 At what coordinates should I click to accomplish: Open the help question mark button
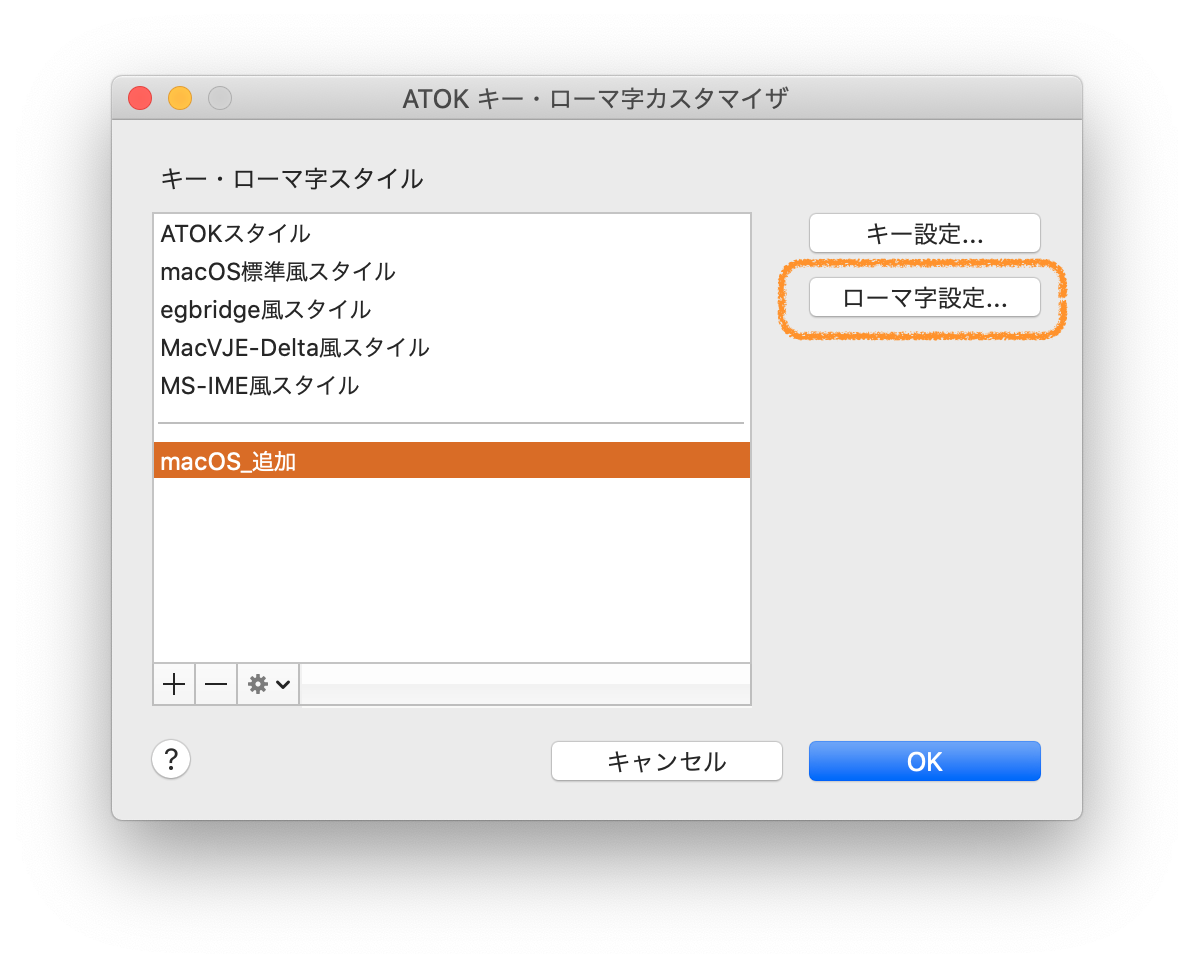tap(171, 759)
